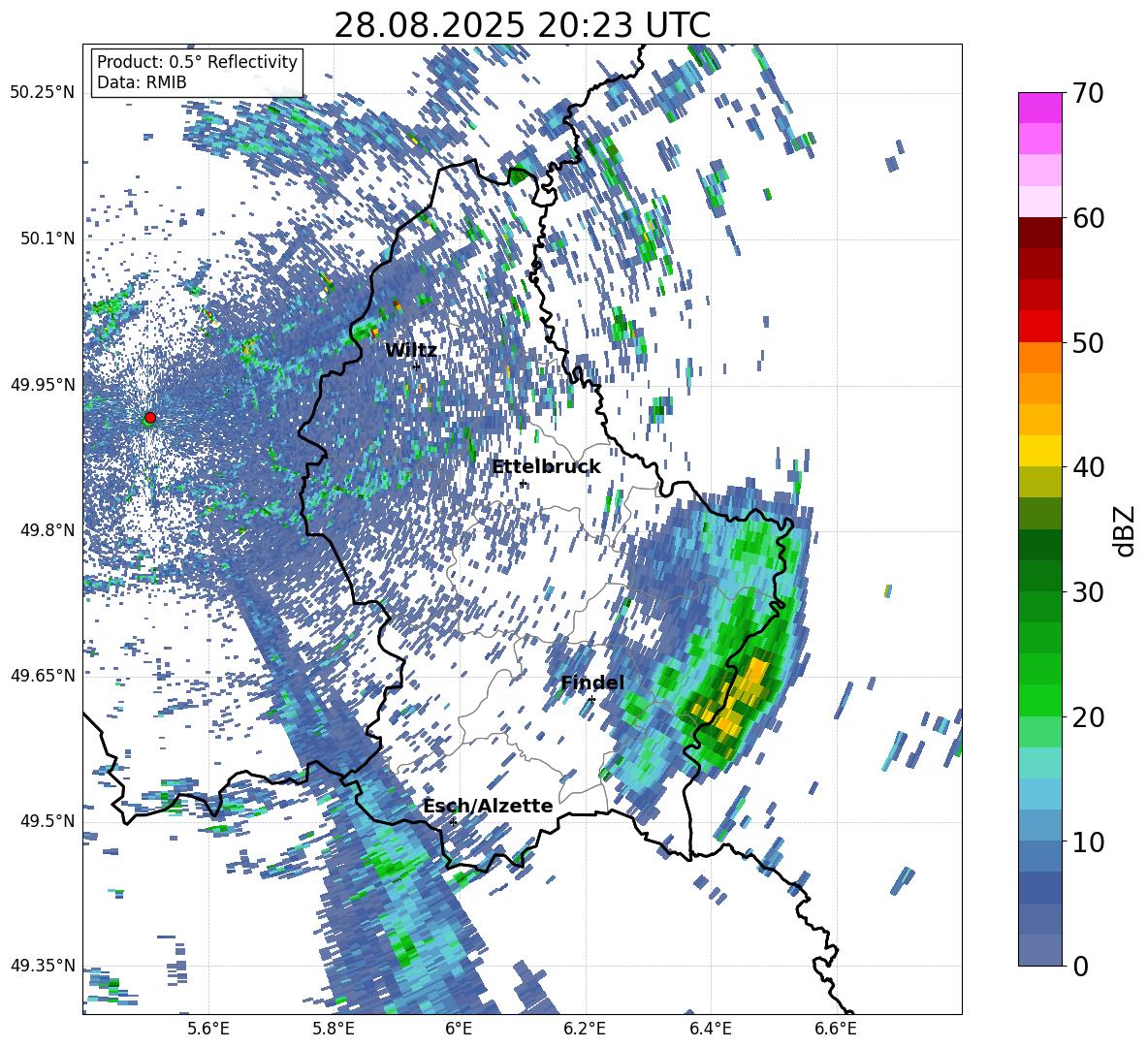Click the 'Data: RMIB' text
This screenshot has height=1048, width=1148.
[142, 82]
